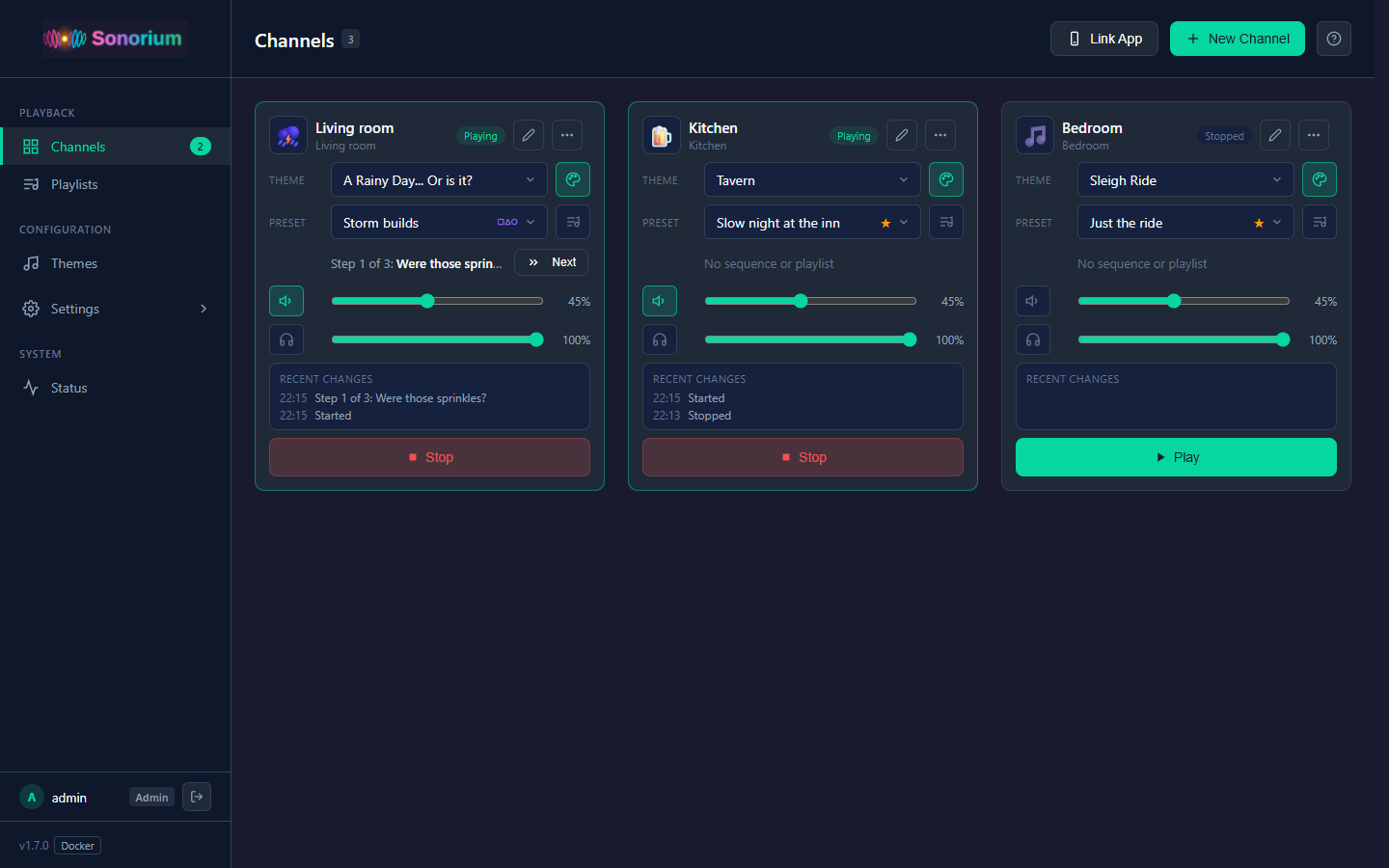Click the Kitchen Playing status badge
Screen dimensions: 1389x868
[x=854, y=136]
